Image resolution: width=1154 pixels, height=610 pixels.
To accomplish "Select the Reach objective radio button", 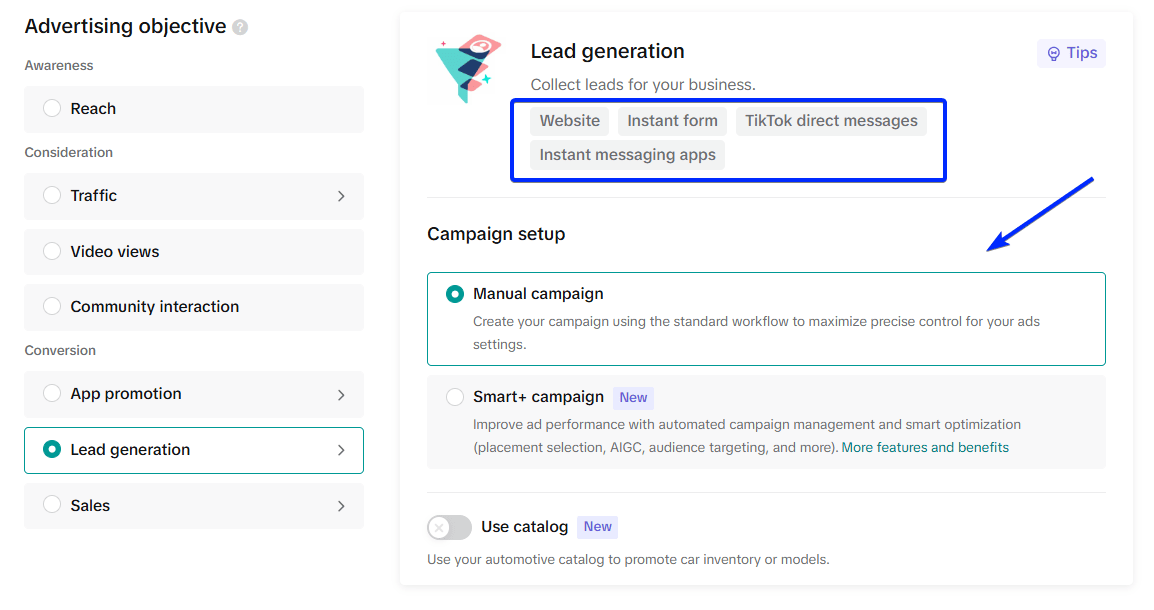I will [x=52, y=109].
